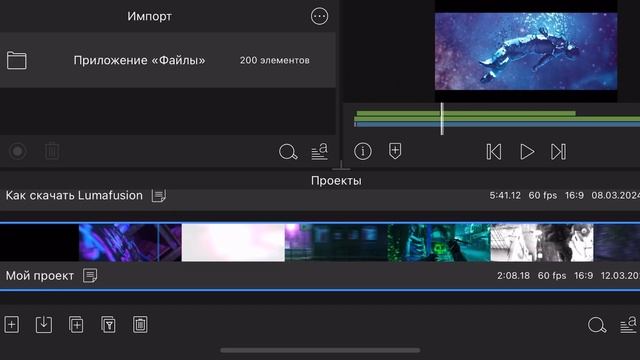Select the Приложение «Файлы» row
This screenshot has height=360, width=640.
pyautogui.click(x=168, y=60)
